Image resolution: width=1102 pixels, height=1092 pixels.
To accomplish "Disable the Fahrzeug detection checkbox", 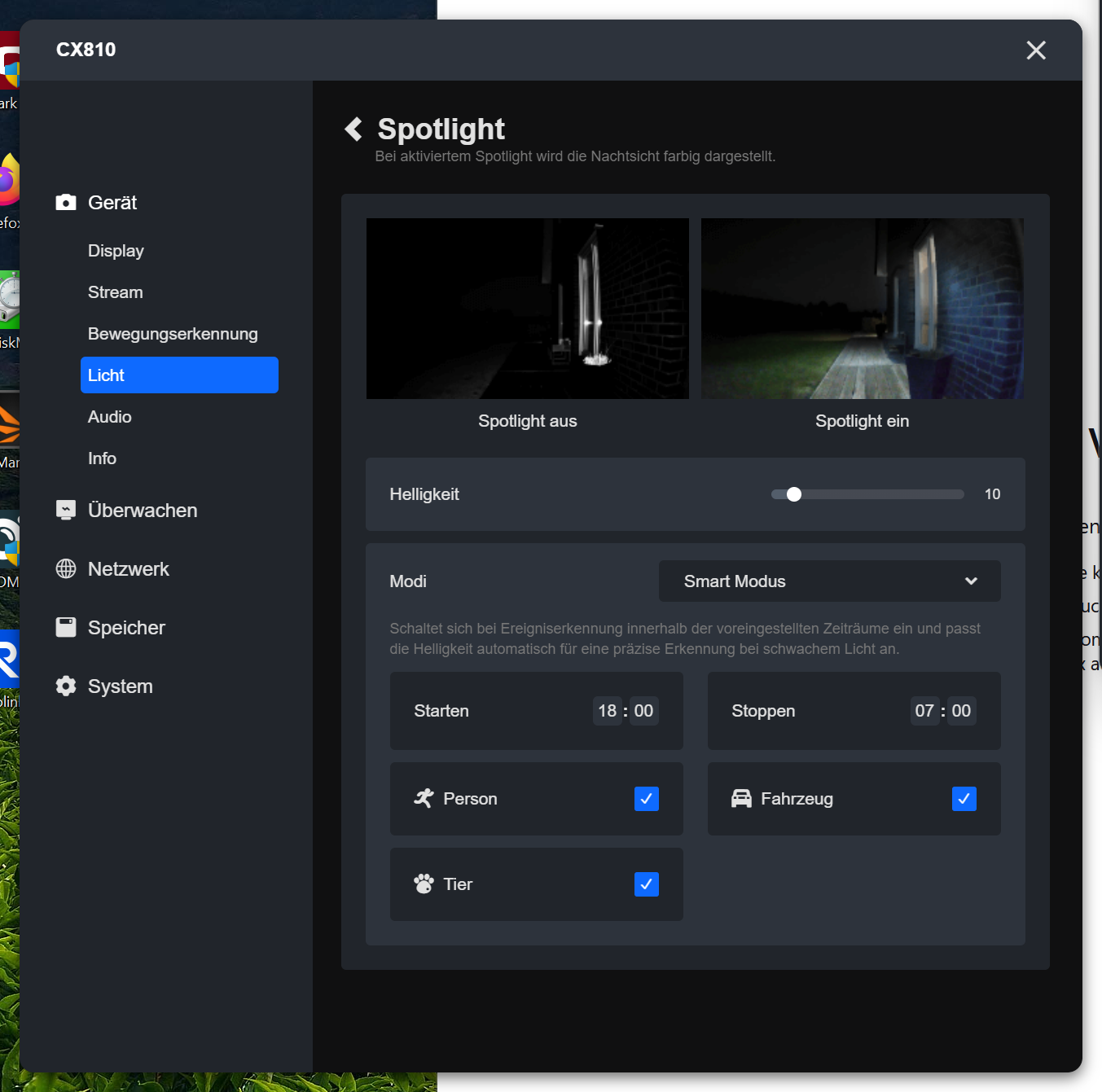I will coord(964,799).
